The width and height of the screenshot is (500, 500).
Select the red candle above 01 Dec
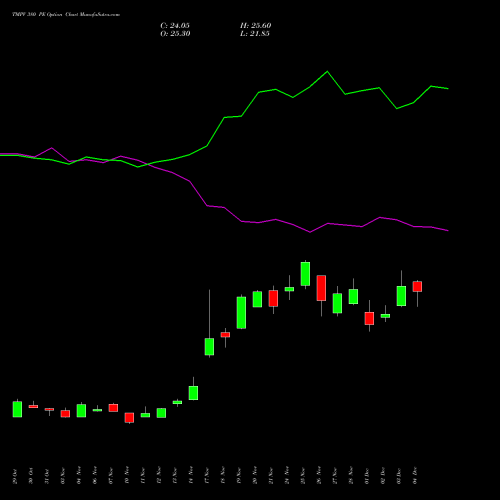369,318
